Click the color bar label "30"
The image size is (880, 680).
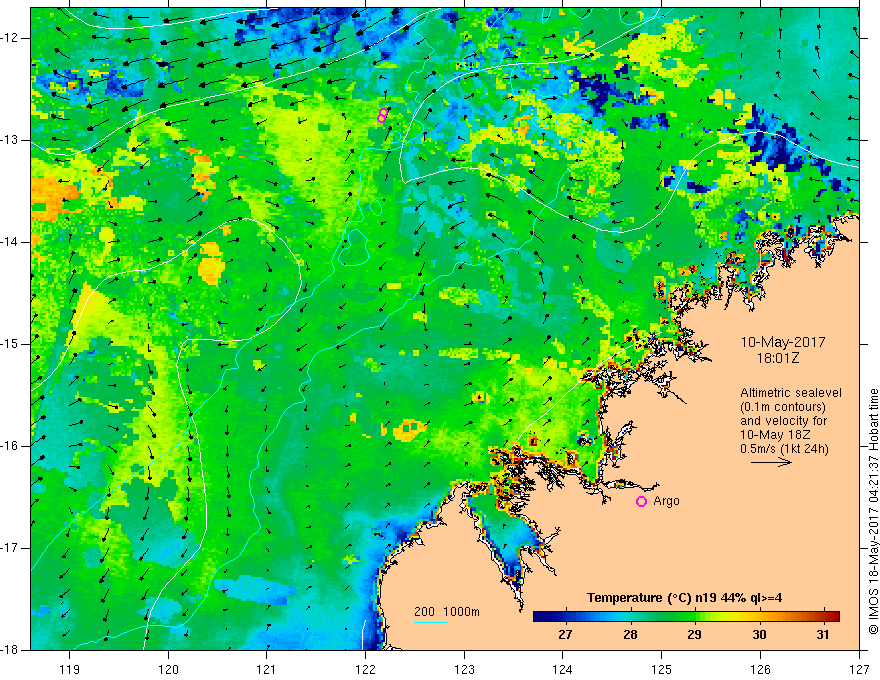pos(759,635)
